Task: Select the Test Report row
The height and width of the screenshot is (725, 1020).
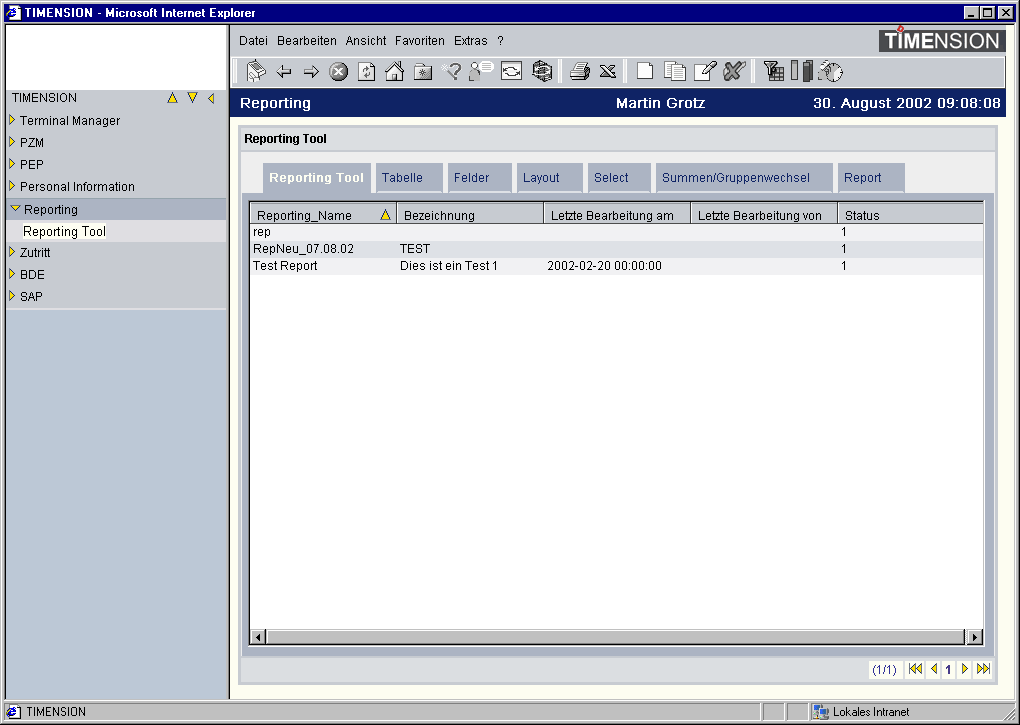Action: (x=286, y=266)
